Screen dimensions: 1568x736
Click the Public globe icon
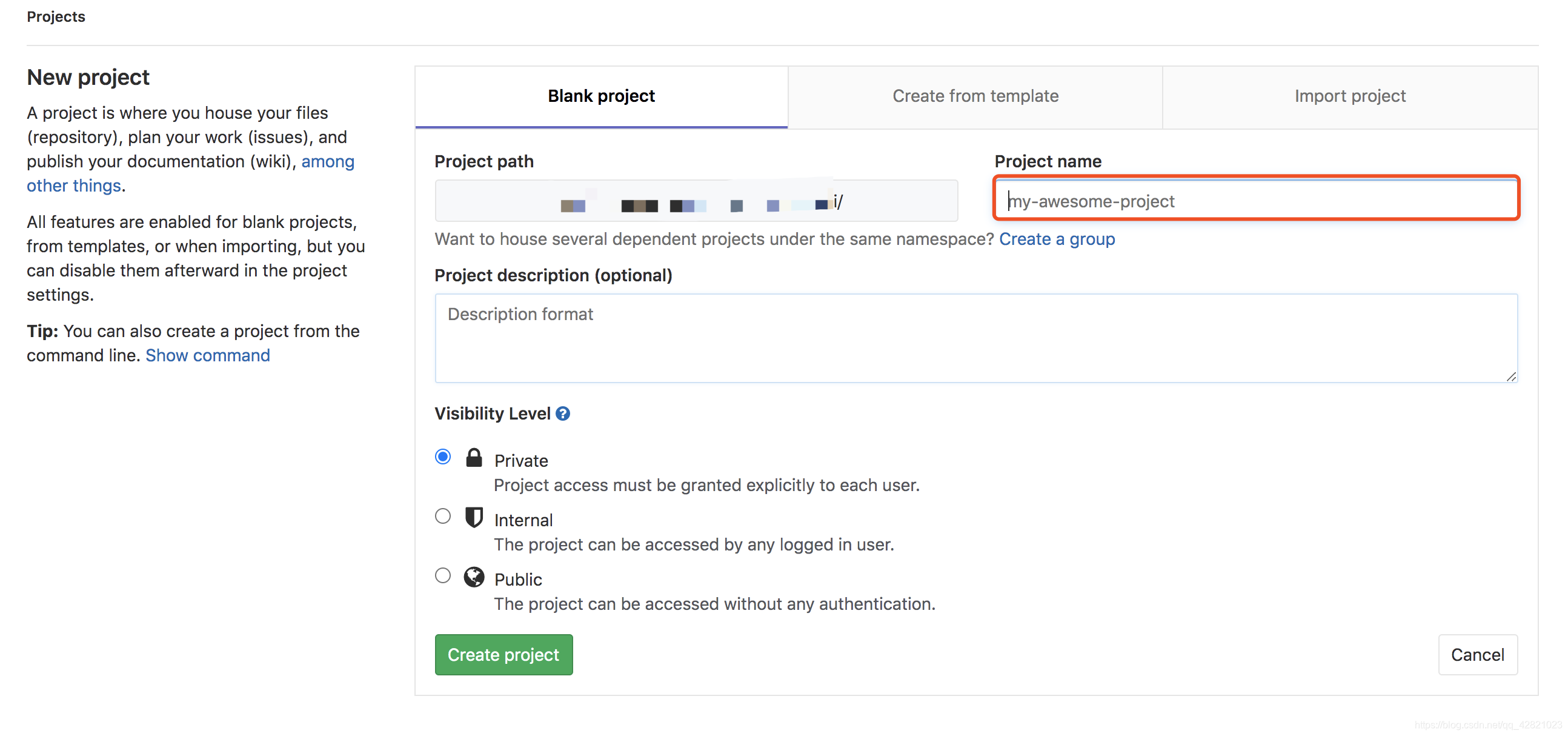click(x=474, y=577)
